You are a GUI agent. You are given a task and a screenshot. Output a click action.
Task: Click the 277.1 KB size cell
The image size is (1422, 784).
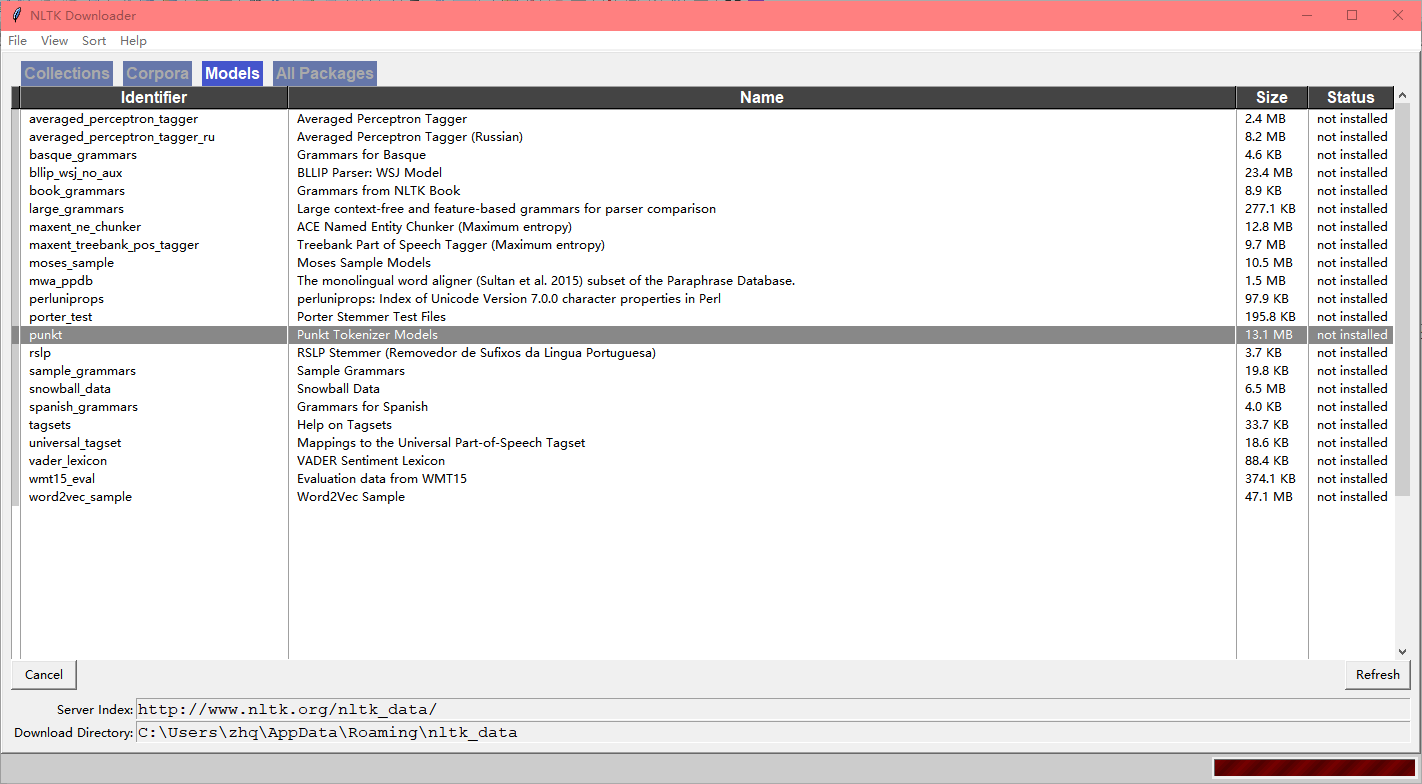[x=1271, y=209]
